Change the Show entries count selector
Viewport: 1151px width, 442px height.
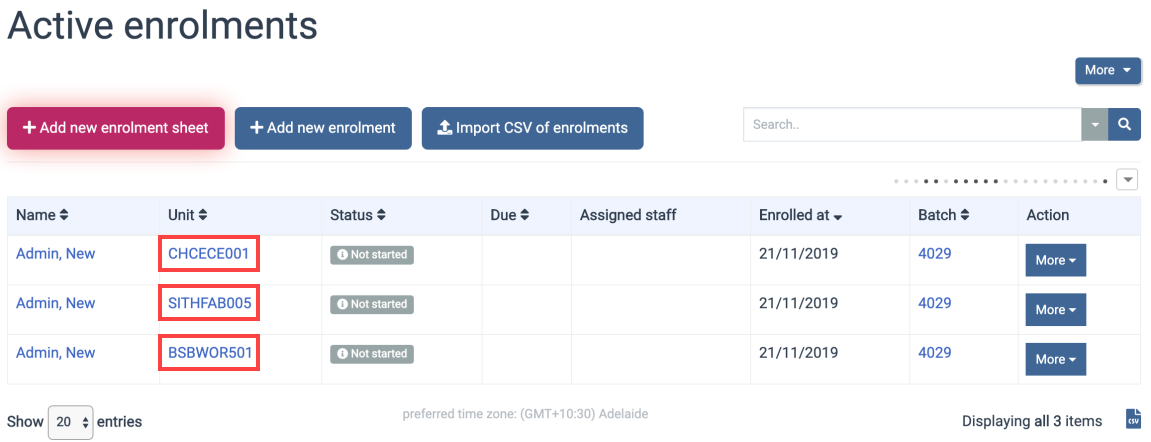tap(71, 422)
